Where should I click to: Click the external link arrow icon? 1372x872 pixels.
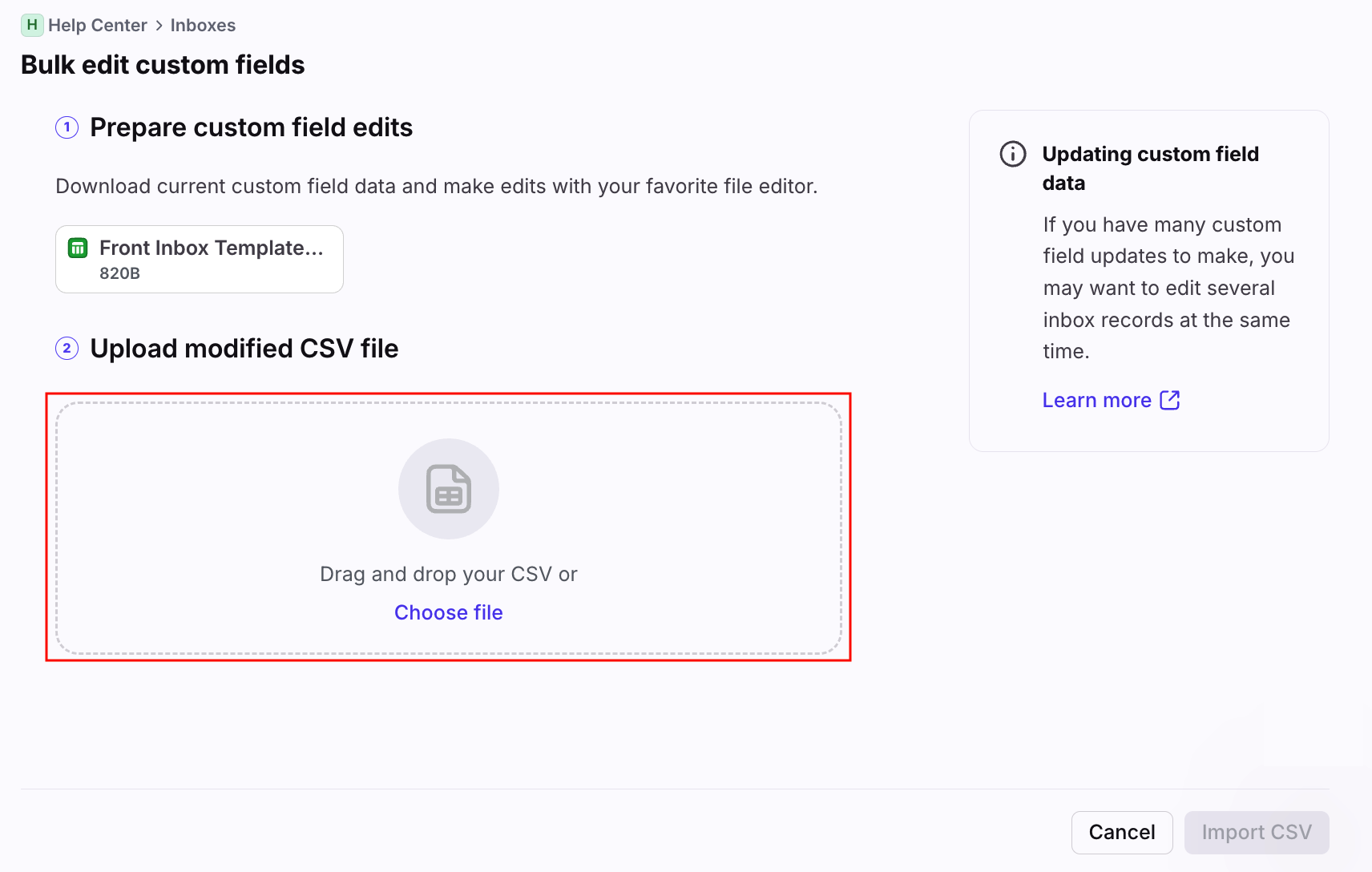pos(1170,400)
